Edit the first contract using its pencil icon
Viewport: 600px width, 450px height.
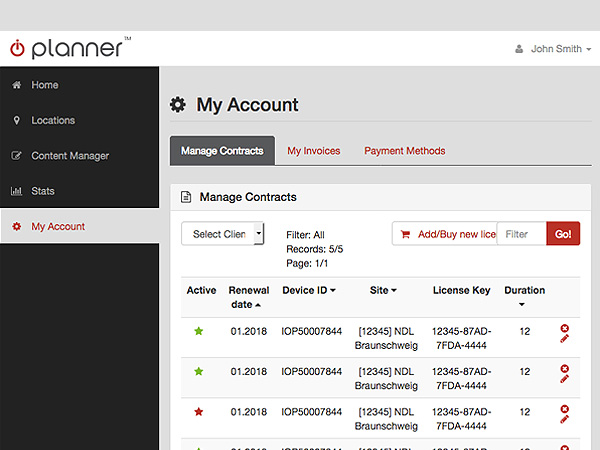(564, 339)
